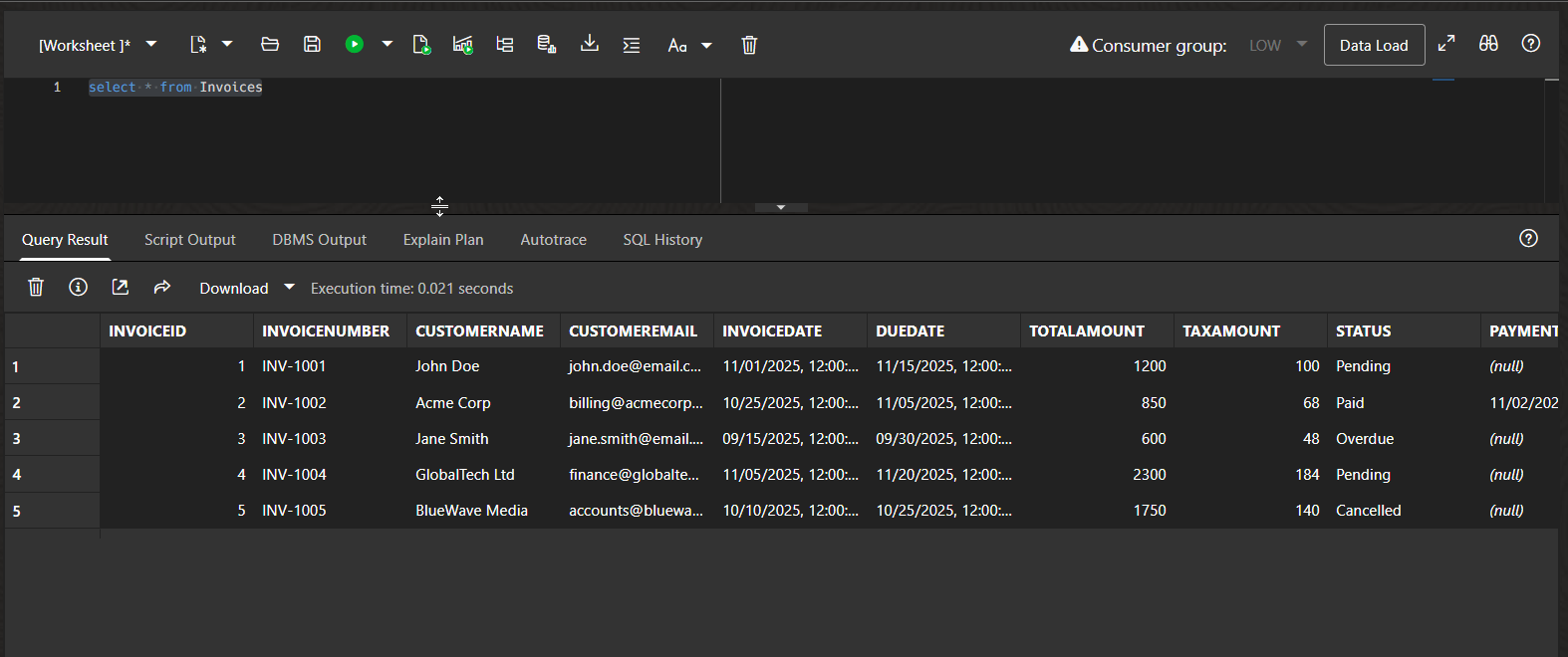
Task: Click the Consumer group warning triangle icon
Action: (x=1079, y=44)
